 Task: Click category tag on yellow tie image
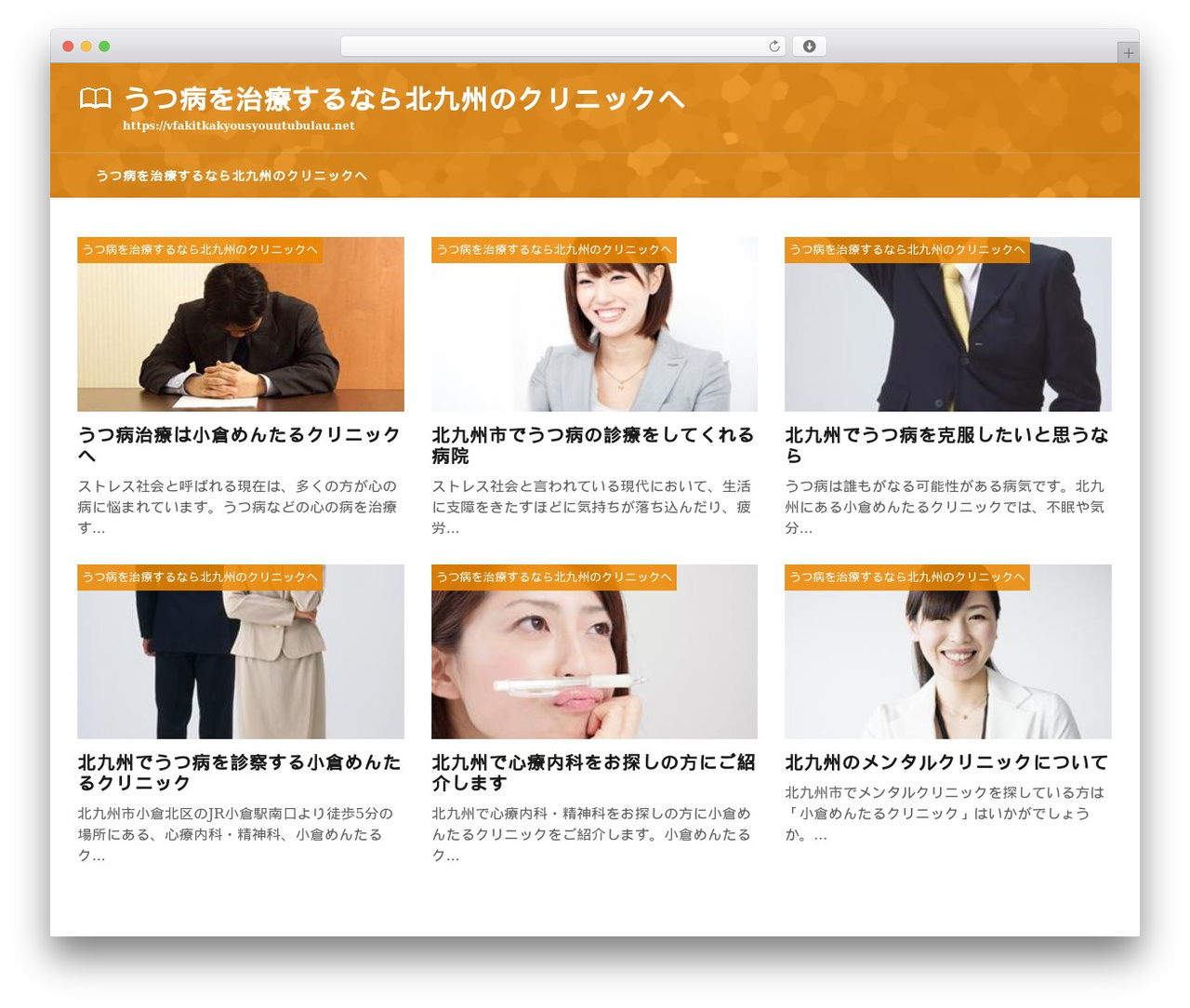point(906,249)
